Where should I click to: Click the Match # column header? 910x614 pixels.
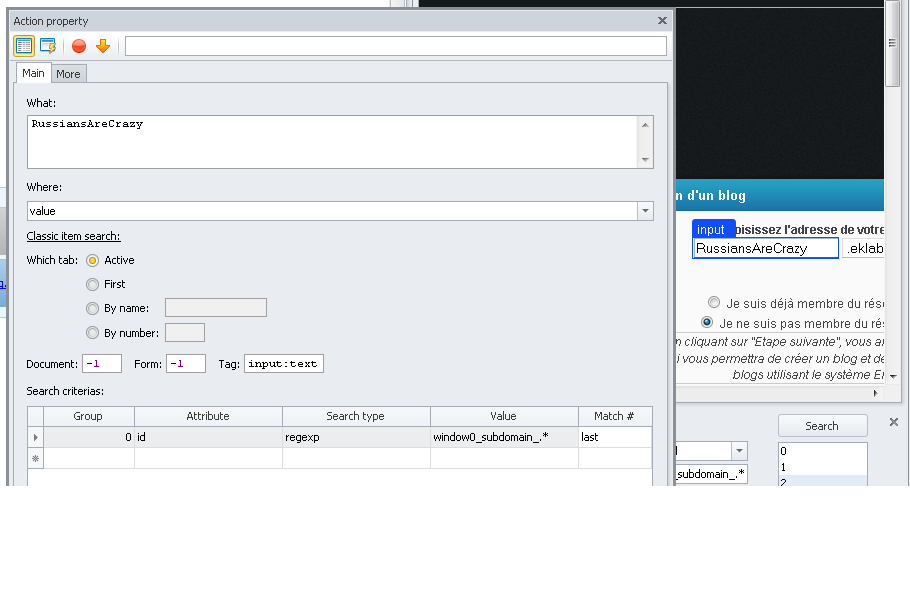615,416
